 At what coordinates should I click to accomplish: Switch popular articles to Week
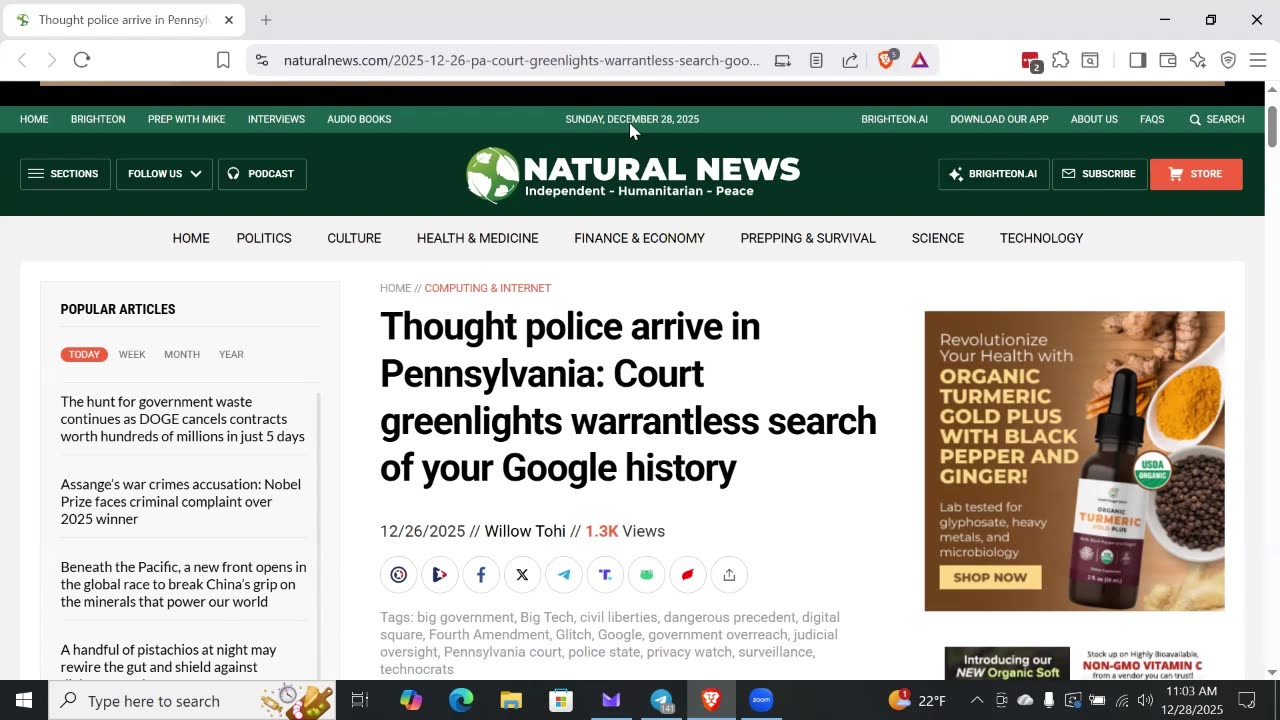(132, 354)
